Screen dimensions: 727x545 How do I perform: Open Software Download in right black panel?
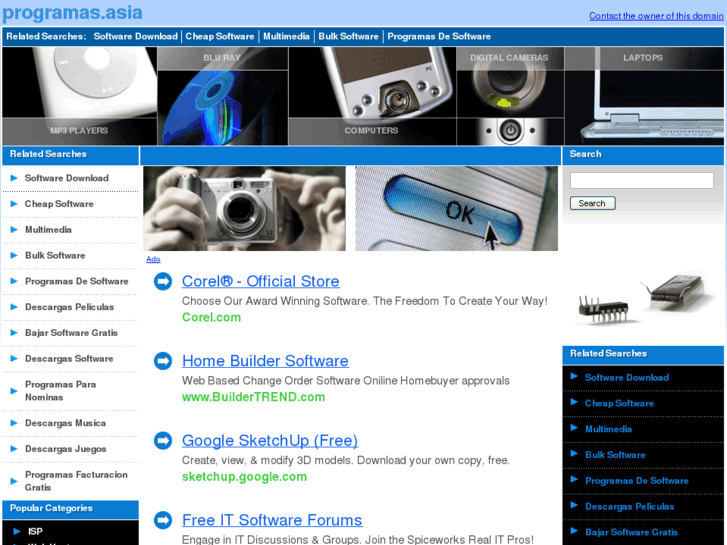(x=627, y=378)
